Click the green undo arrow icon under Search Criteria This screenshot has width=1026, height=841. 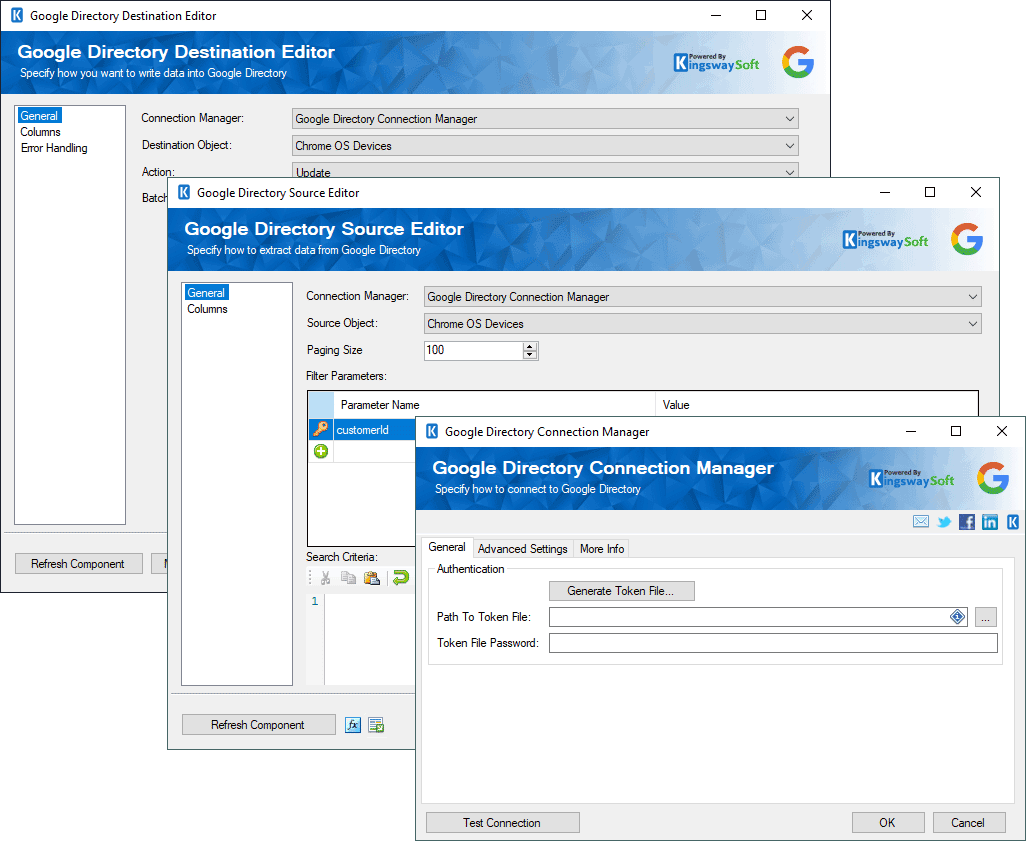(400, 577)
